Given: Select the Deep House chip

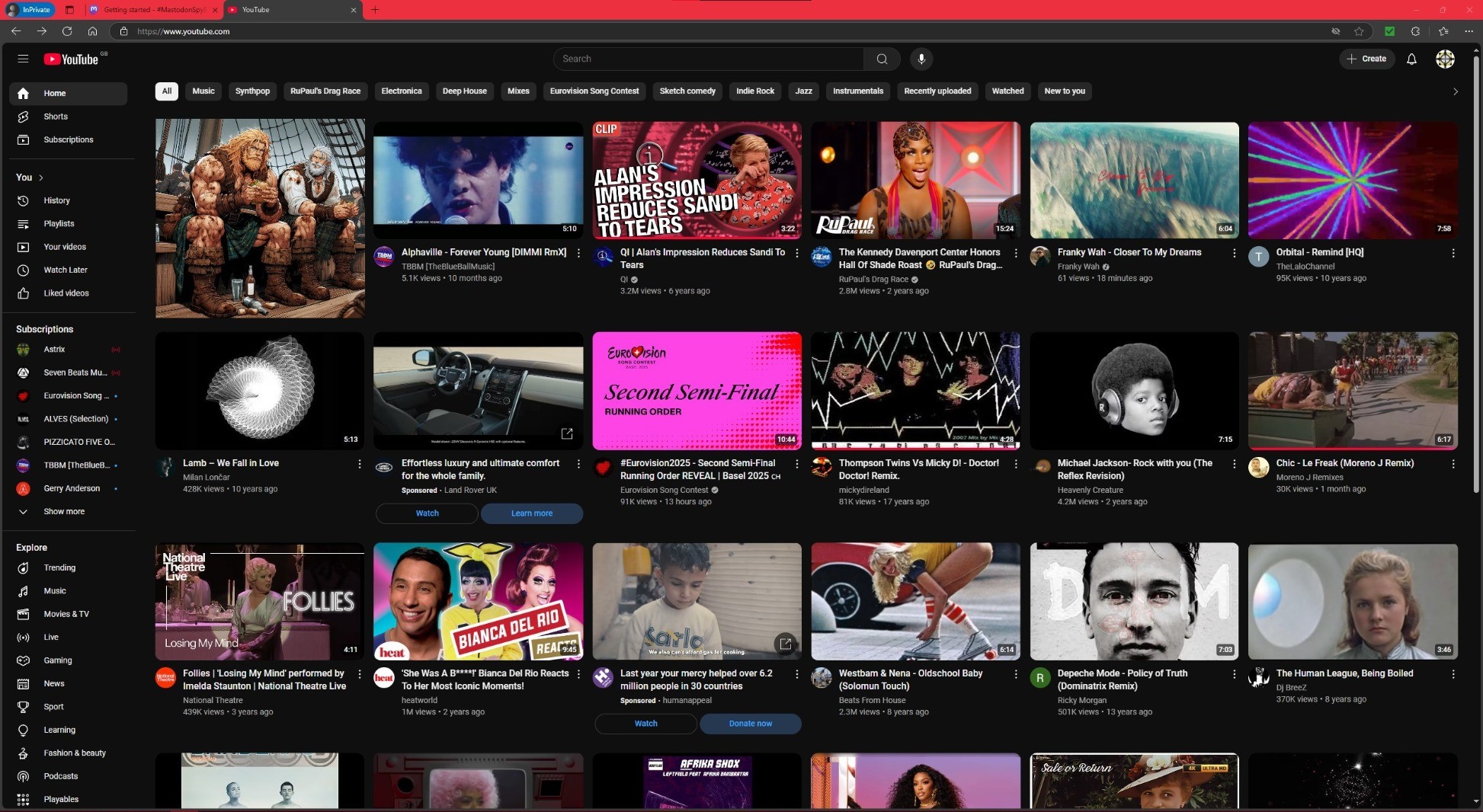Looking at the screenshot, I should coord(464,91).
